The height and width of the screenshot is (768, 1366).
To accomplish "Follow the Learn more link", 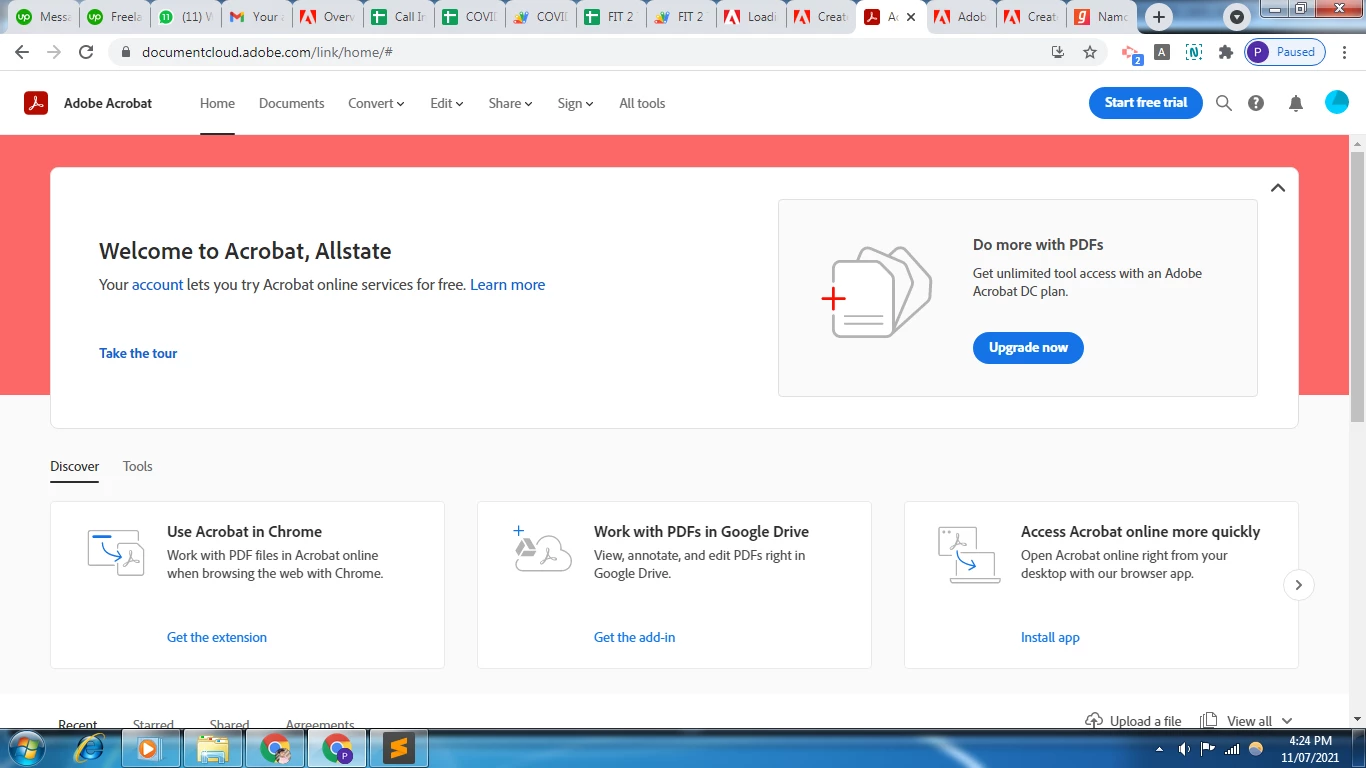I will [x=508, y=285].
